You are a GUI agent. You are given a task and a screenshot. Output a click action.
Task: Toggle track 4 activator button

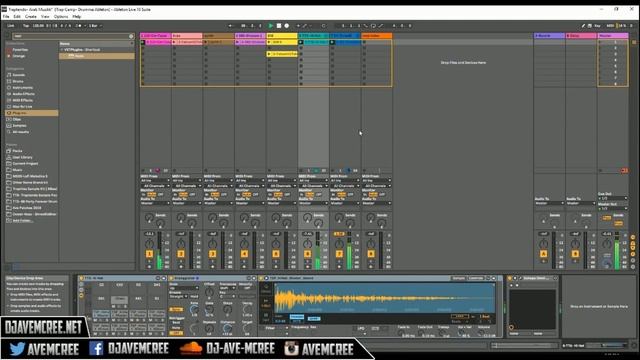244,254
